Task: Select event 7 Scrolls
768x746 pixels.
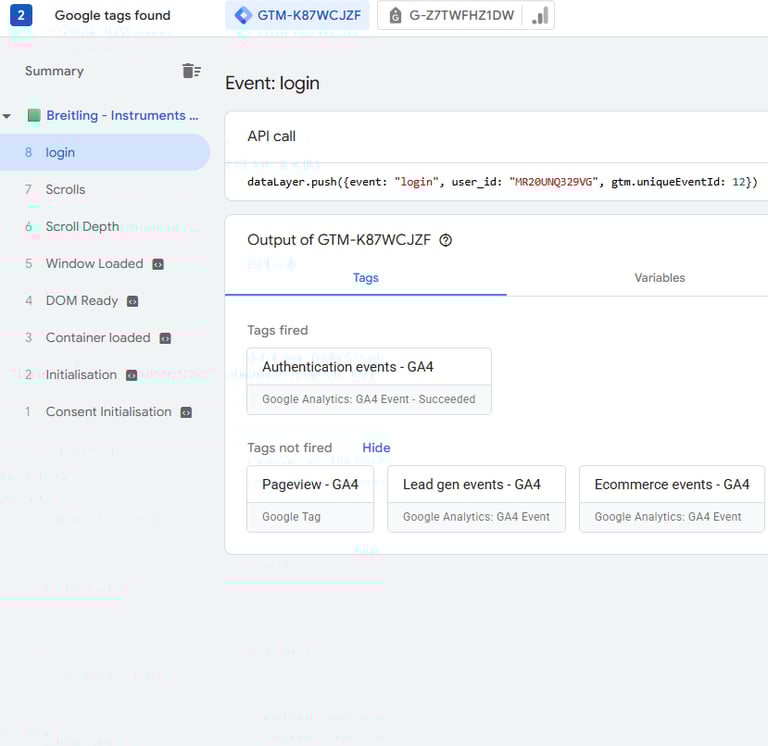Action: point(105,190)
